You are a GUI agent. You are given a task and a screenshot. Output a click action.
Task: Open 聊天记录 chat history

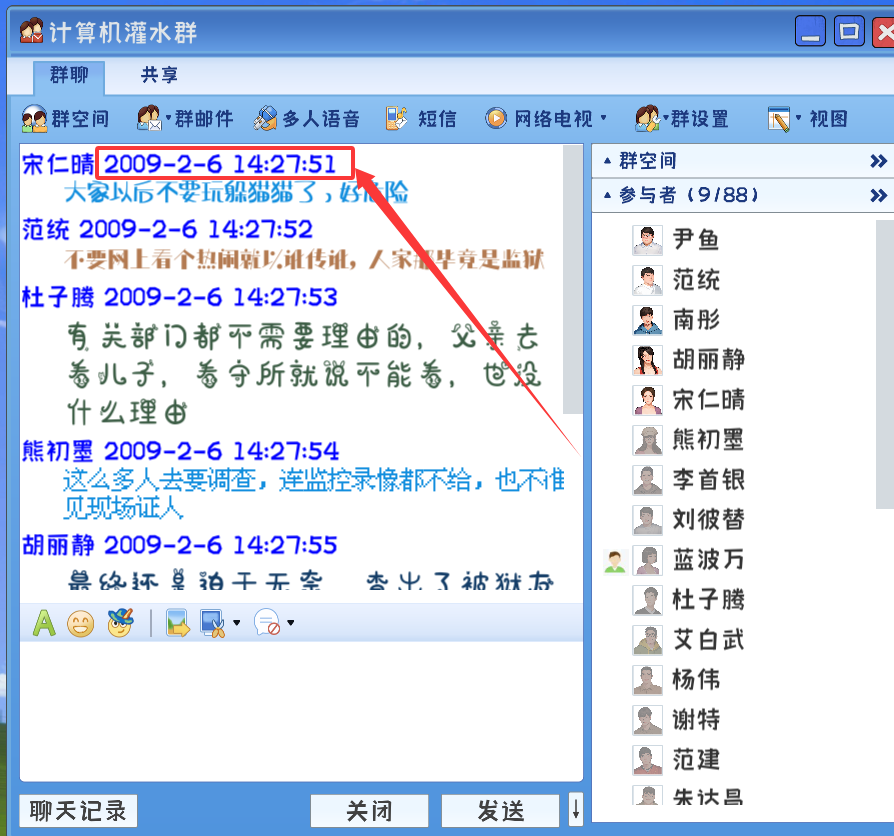pos(78,810)
